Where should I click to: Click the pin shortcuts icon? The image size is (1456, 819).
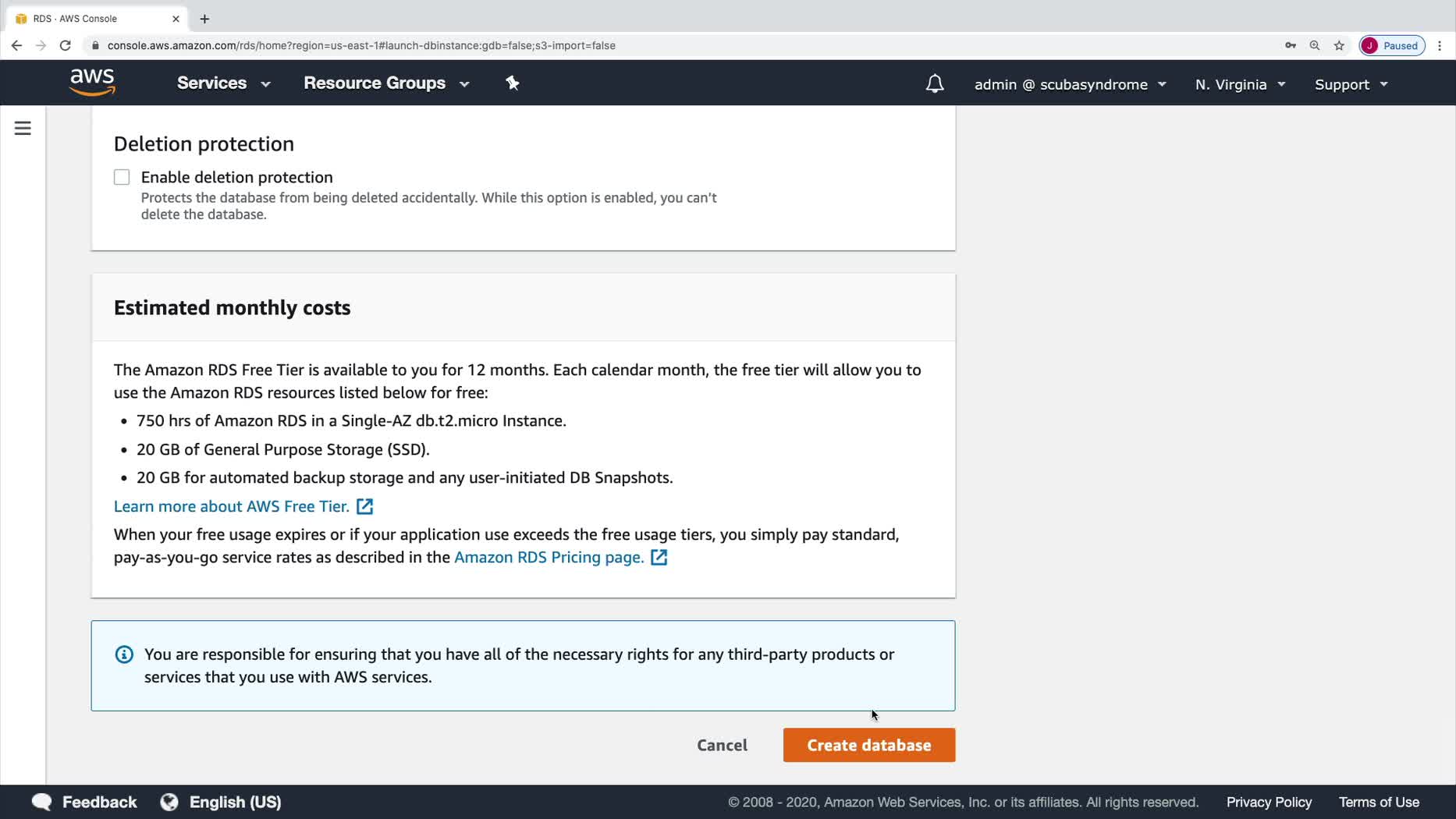[512, 83]
